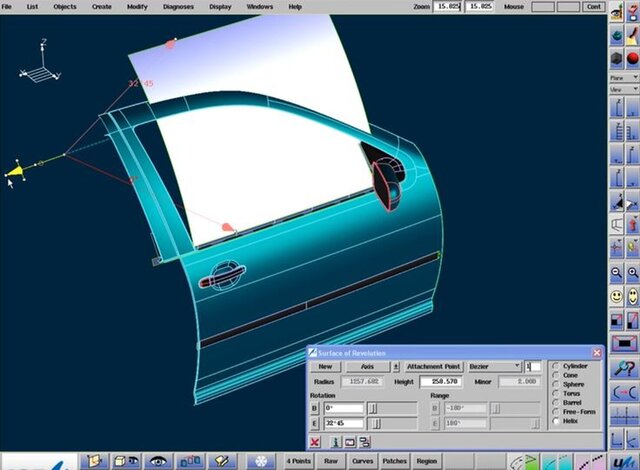Click the Rotation B slider handle
The width and height of the screenshot is (640, 470).
click(x=373, y=408)
